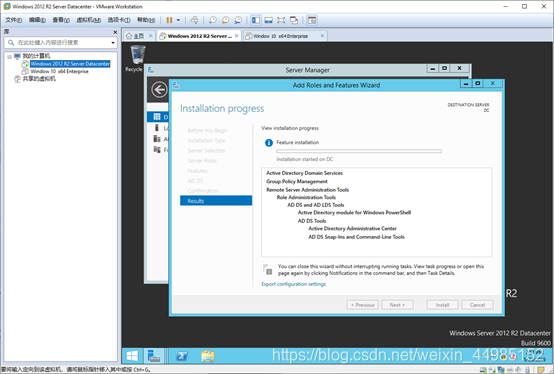The width and height of the screenshot is (554, 374).
Task: Open Server Manager from the guest taskbar
Action: point(154,356)
